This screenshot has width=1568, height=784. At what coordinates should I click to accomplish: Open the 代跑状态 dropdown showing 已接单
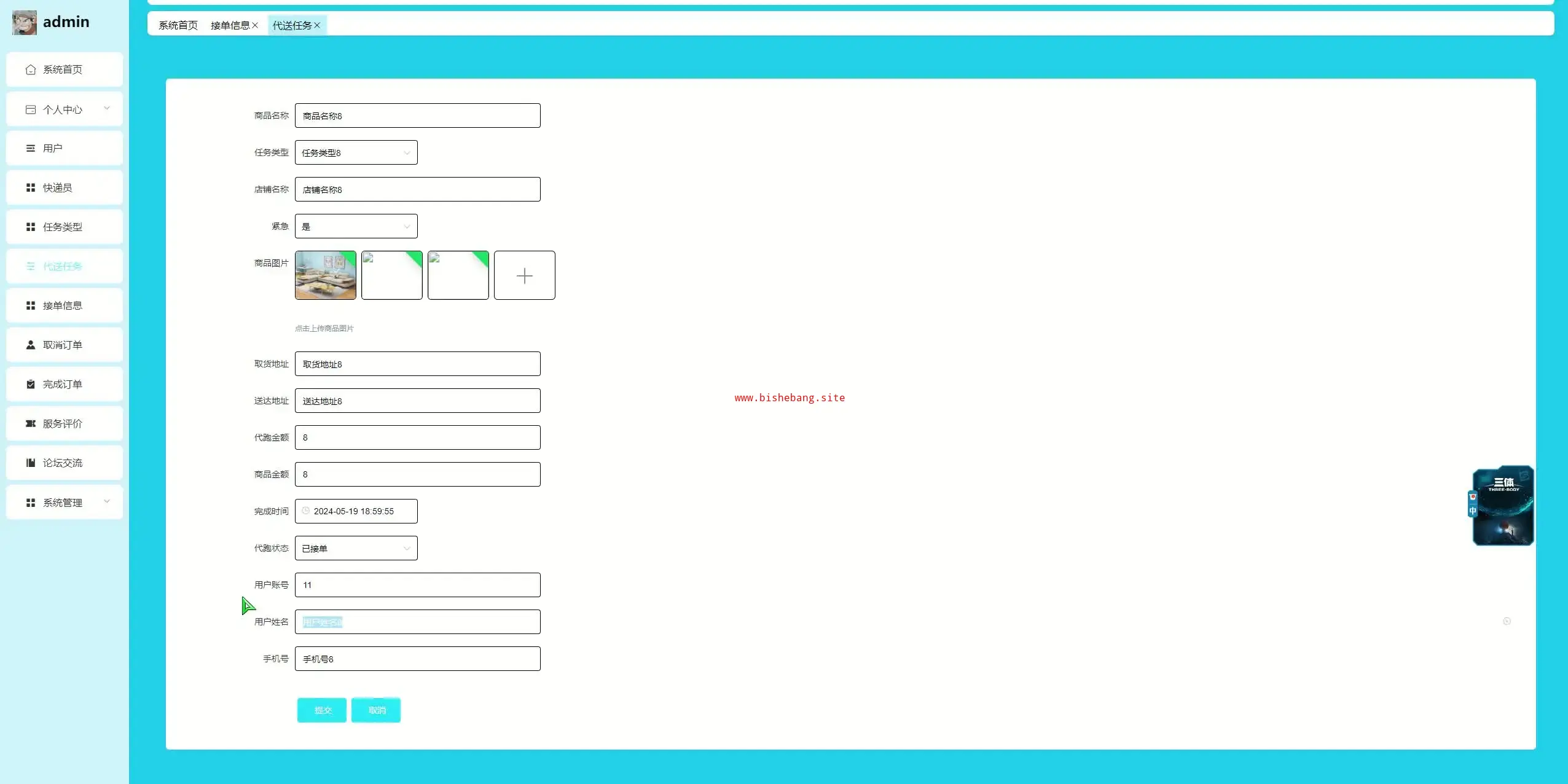coord(356,548)
